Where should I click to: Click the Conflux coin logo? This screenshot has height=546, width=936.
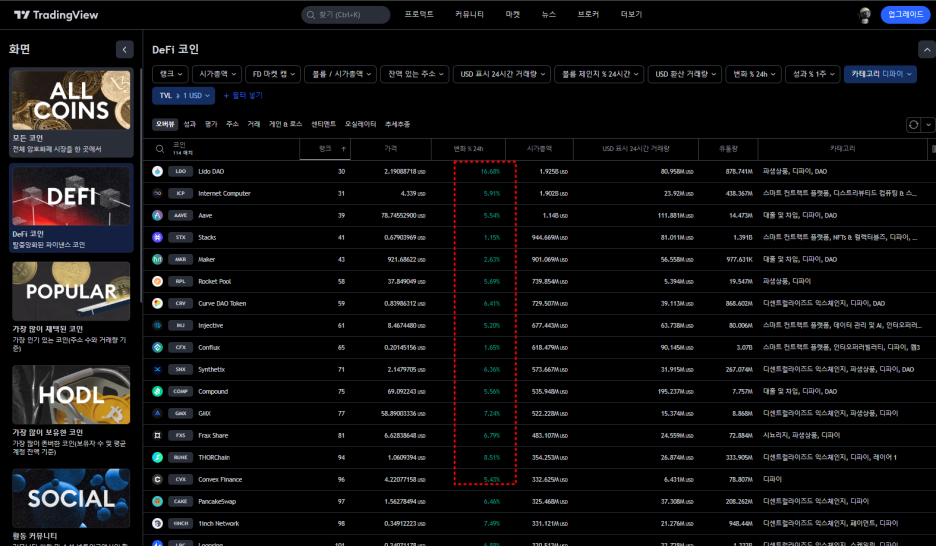pos(158,347)
